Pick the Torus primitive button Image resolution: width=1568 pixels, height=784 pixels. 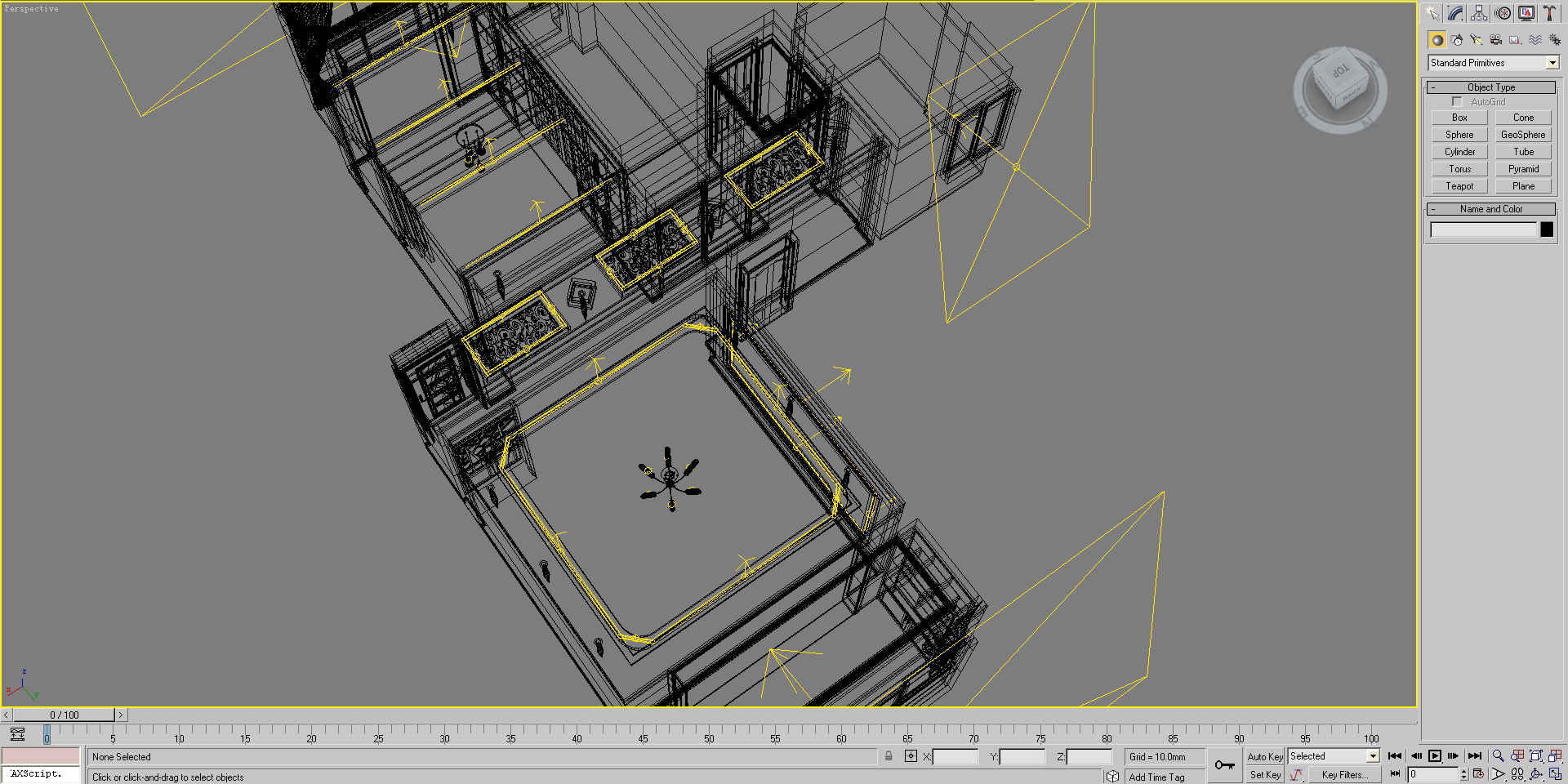pos(1459,169)
